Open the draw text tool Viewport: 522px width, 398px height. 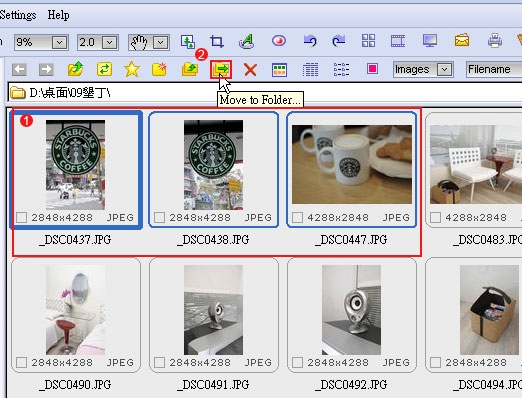[x=247, y=41]
